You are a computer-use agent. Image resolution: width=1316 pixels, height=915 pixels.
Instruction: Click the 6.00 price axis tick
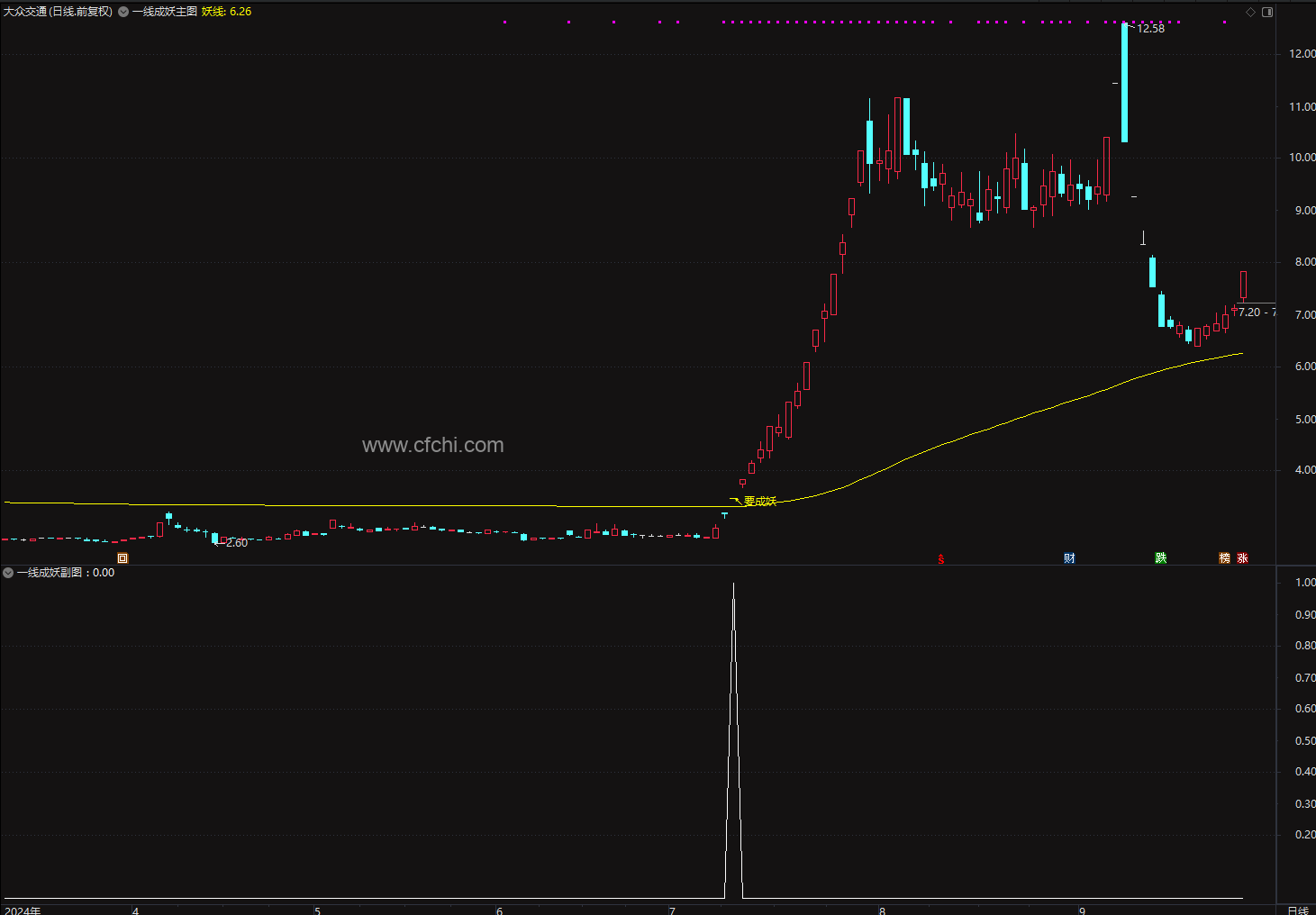pyautogui.click(x=1304, y=367)
